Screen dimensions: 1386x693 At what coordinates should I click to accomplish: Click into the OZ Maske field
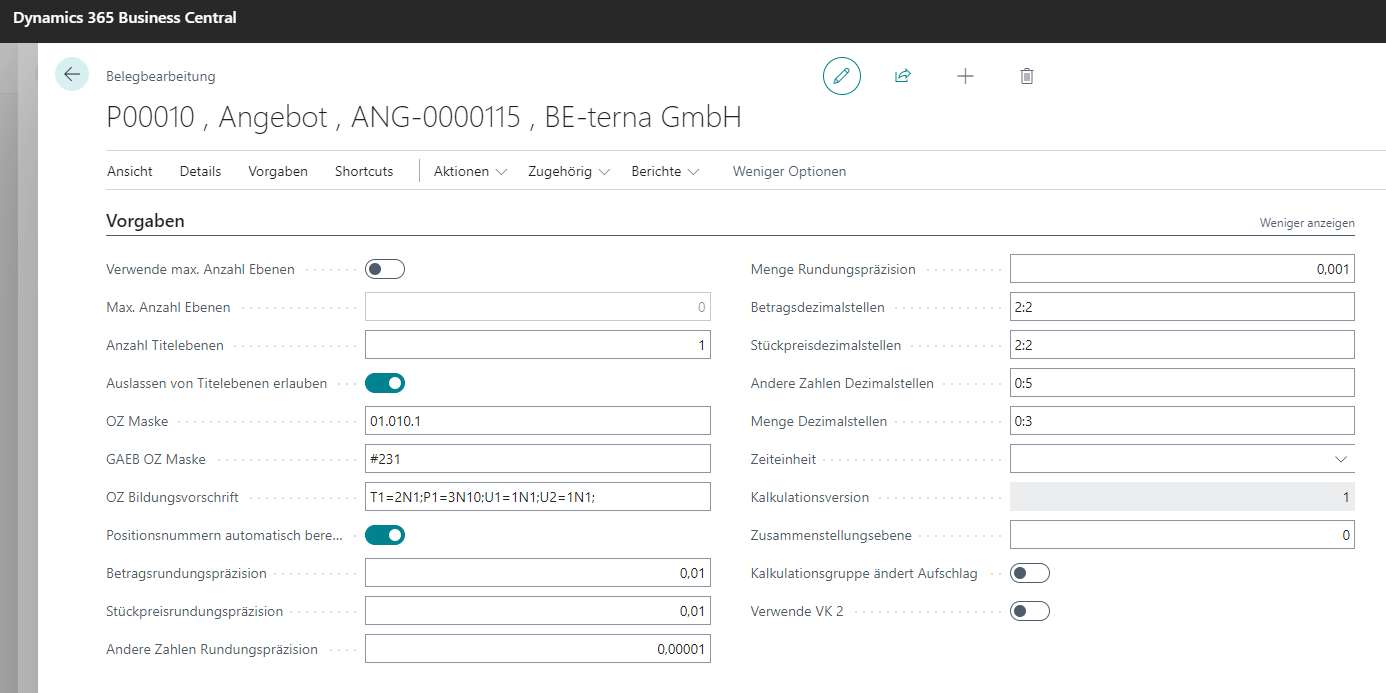pyautogui.click(x=537, y=421)
